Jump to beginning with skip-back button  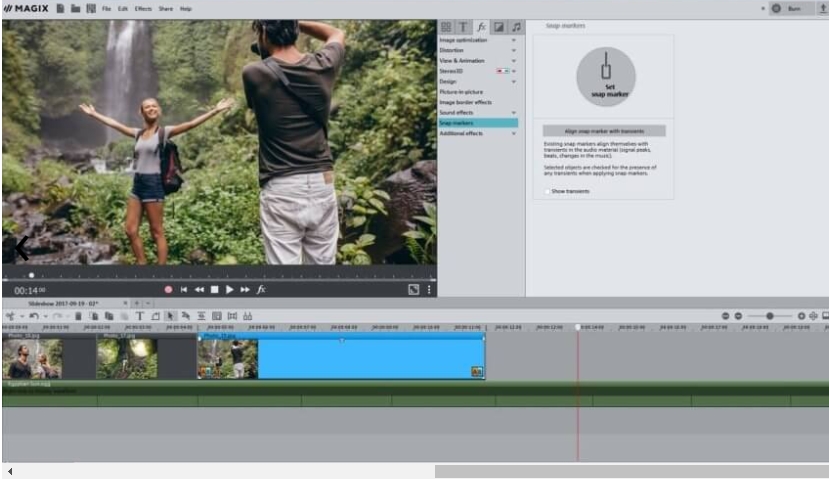pos(183,290)
